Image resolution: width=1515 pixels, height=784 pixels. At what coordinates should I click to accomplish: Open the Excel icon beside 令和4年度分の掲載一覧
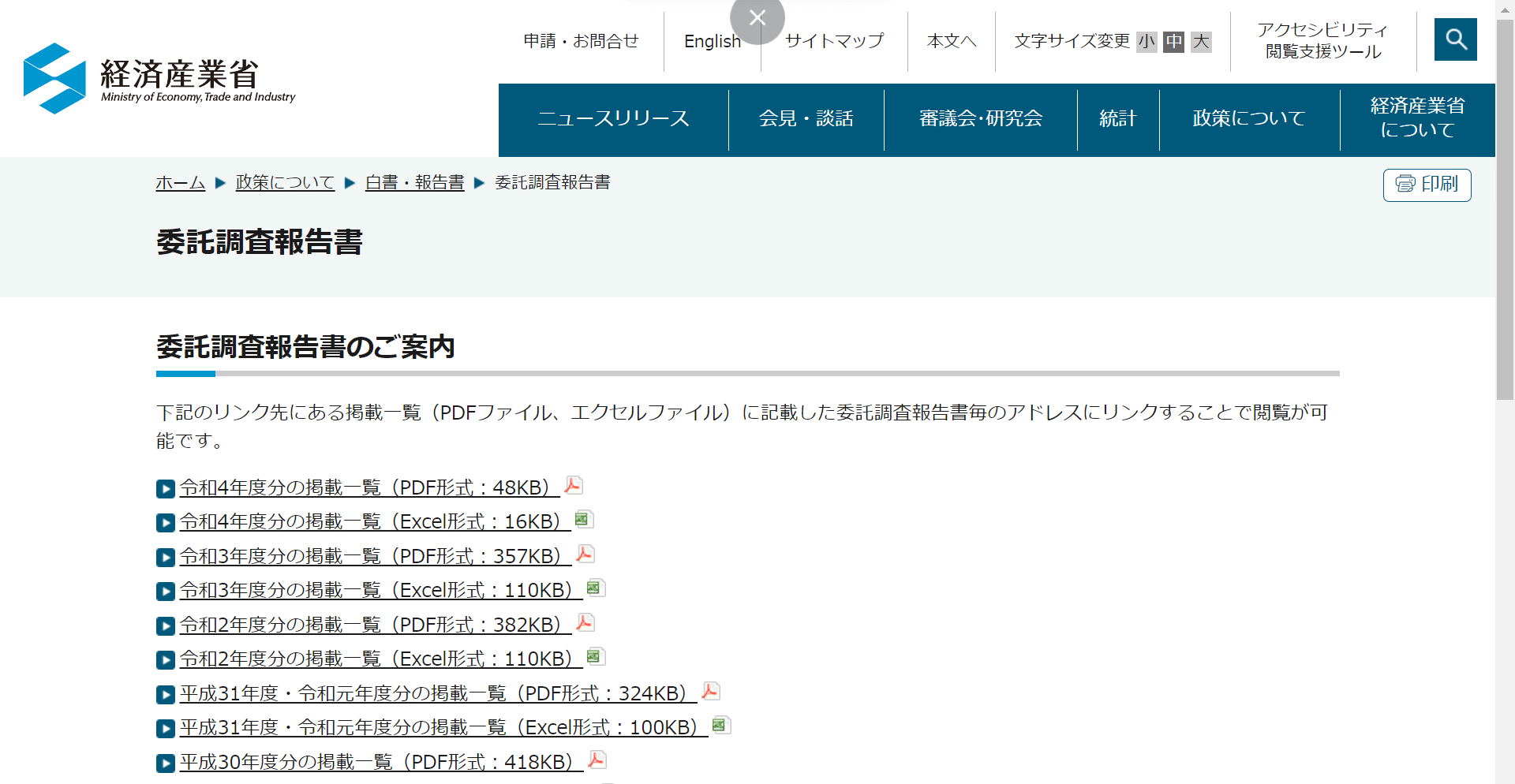582,520
